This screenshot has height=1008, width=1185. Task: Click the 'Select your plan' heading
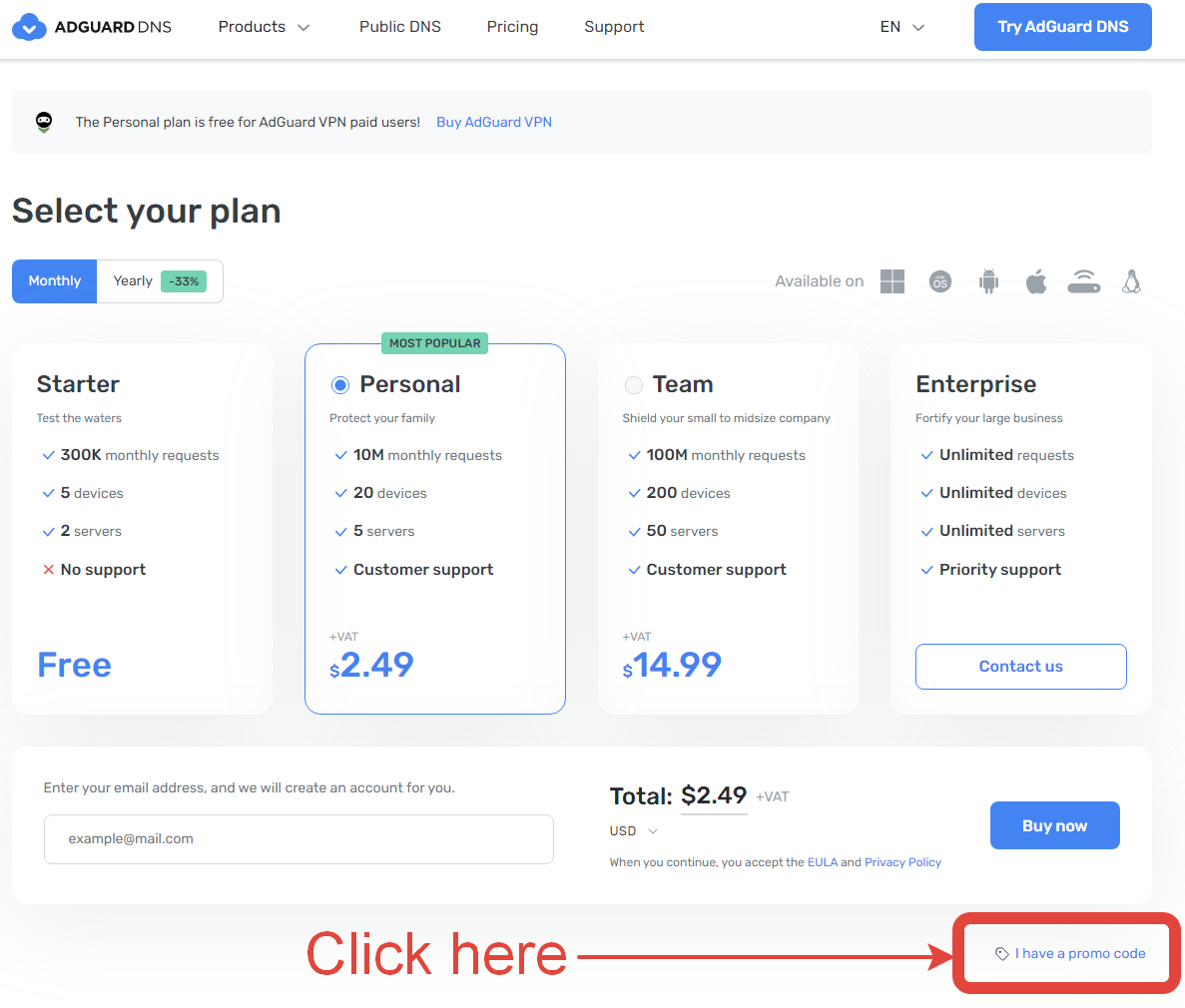[x=147, y=211]
